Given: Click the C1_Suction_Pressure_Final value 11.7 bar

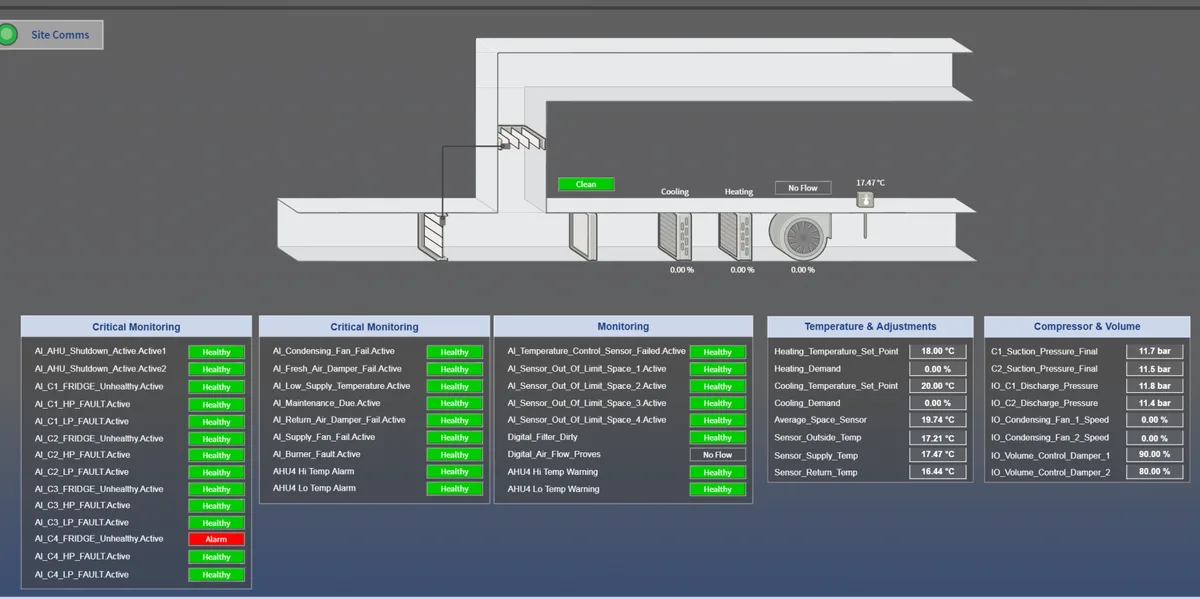Looking at the screenshot, I should (x=1155, y=352).
